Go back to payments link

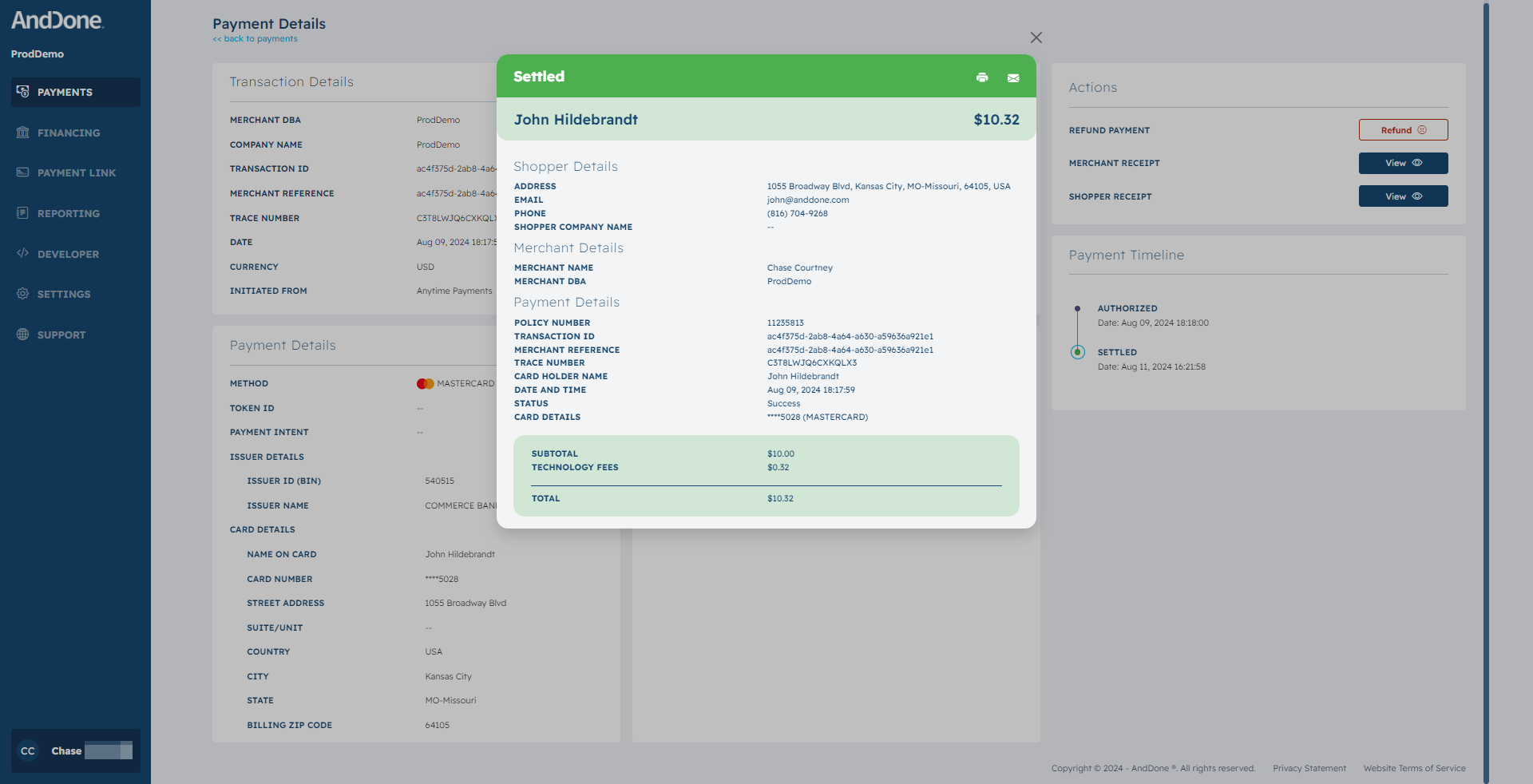255,38
